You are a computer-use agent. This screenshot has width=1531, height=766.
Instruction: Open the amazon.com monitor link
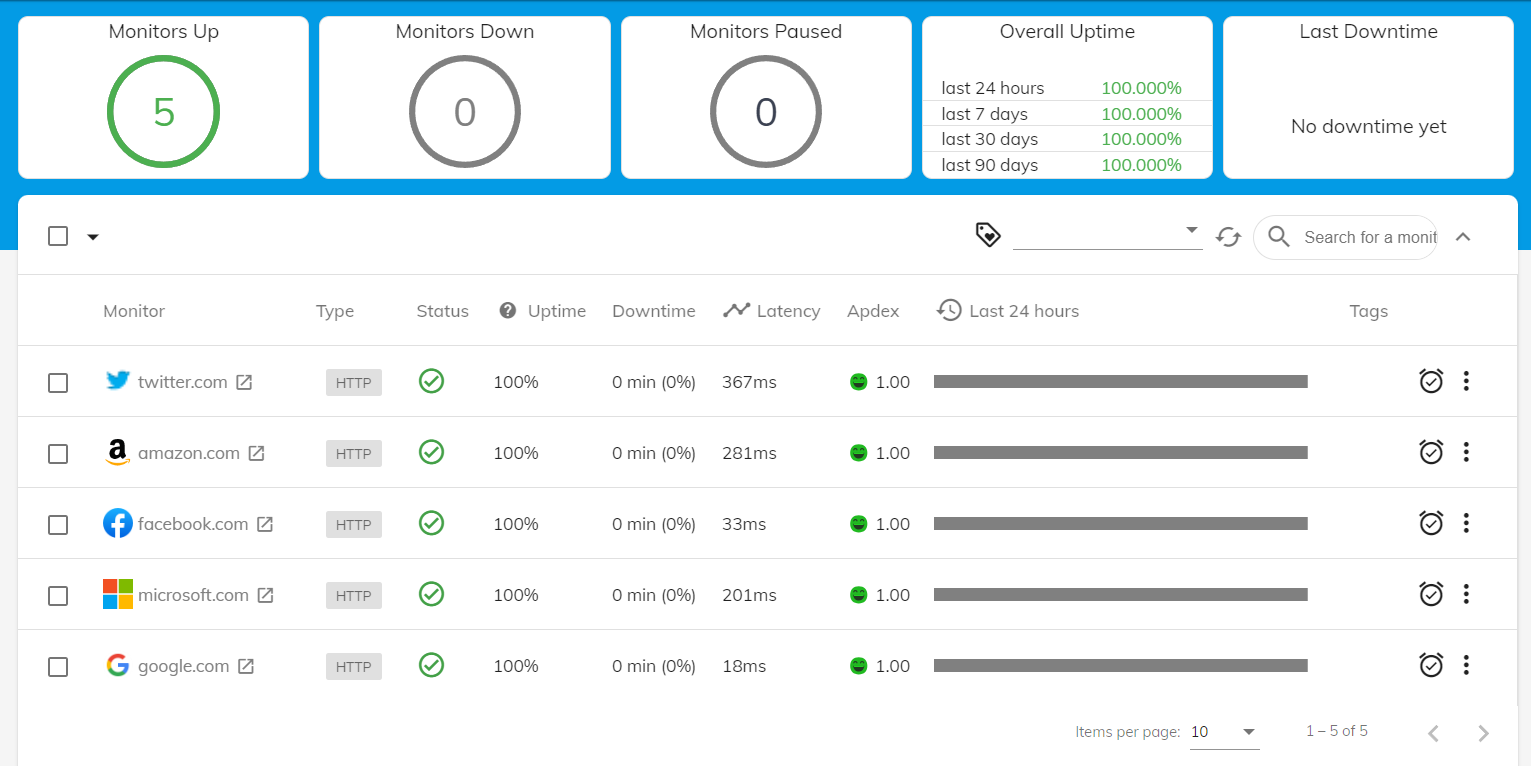pos(188,453)
